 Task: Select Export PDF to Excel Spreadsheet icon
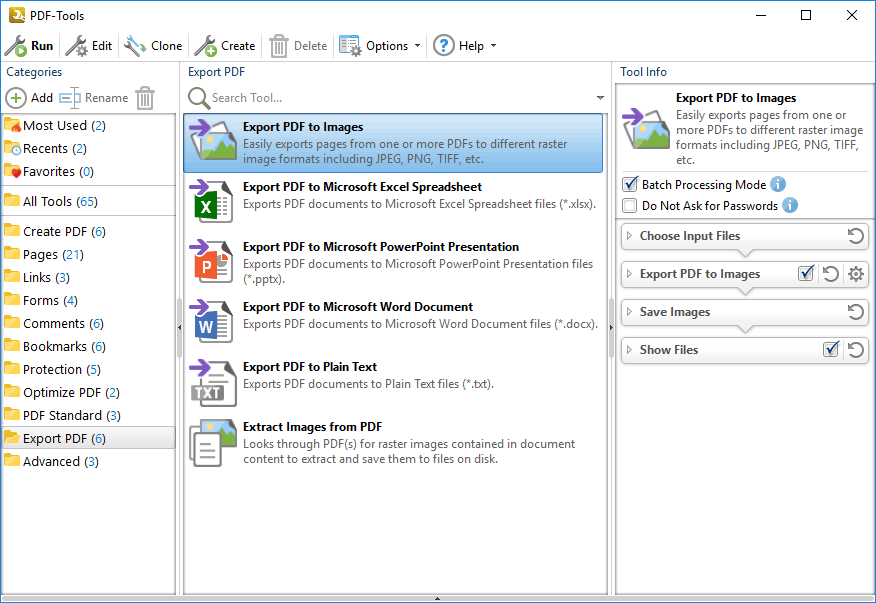click(212, 201)
